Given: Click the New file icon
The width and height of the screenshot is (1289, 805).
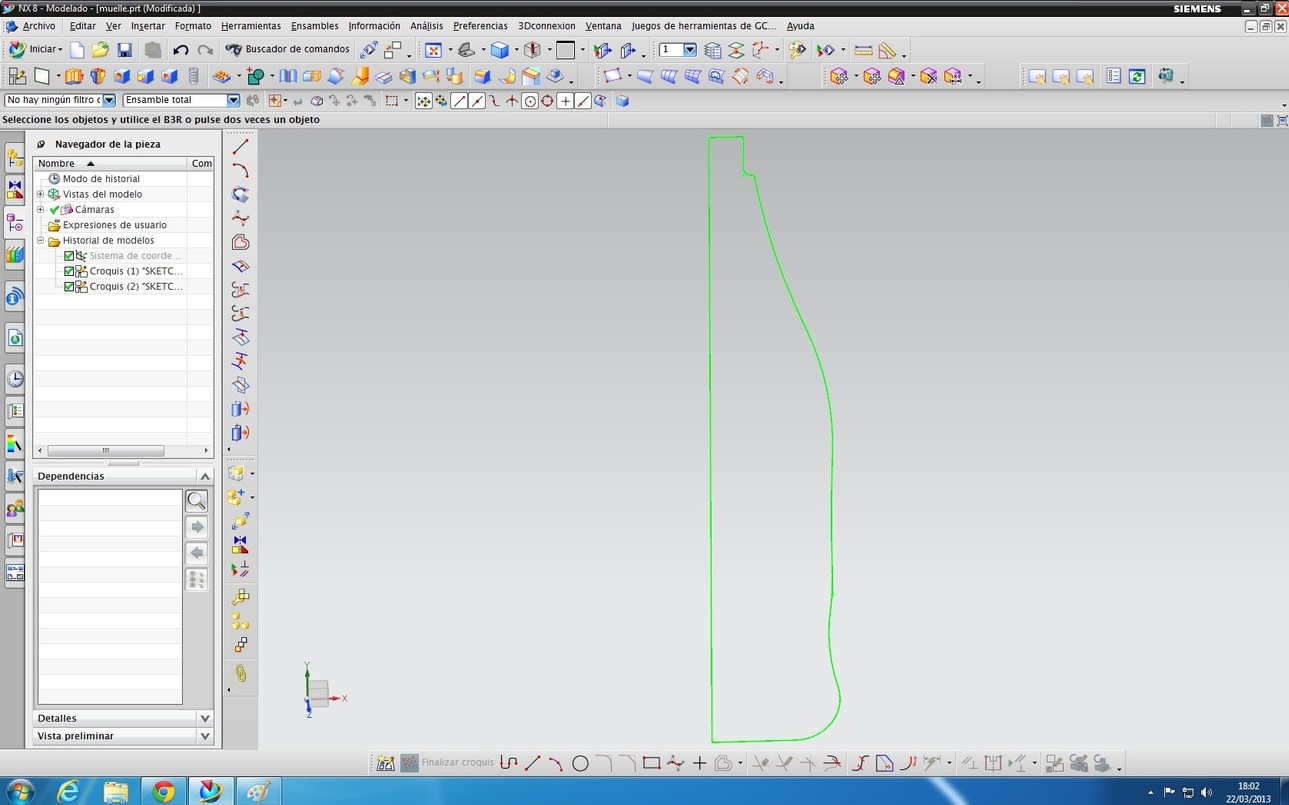Looking at the screenshot, I should tap(77, 49).
